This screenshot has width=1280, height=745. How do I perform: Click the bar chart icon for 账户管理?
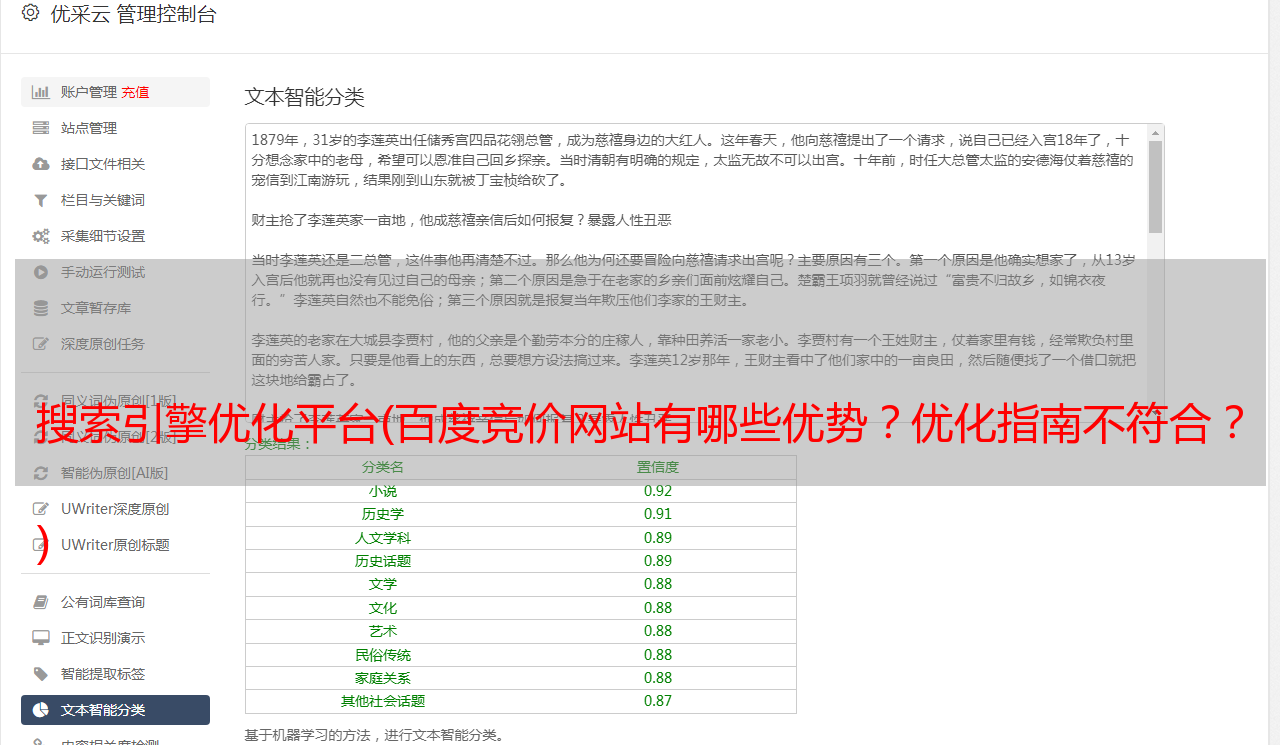click(x=41, y=92)
